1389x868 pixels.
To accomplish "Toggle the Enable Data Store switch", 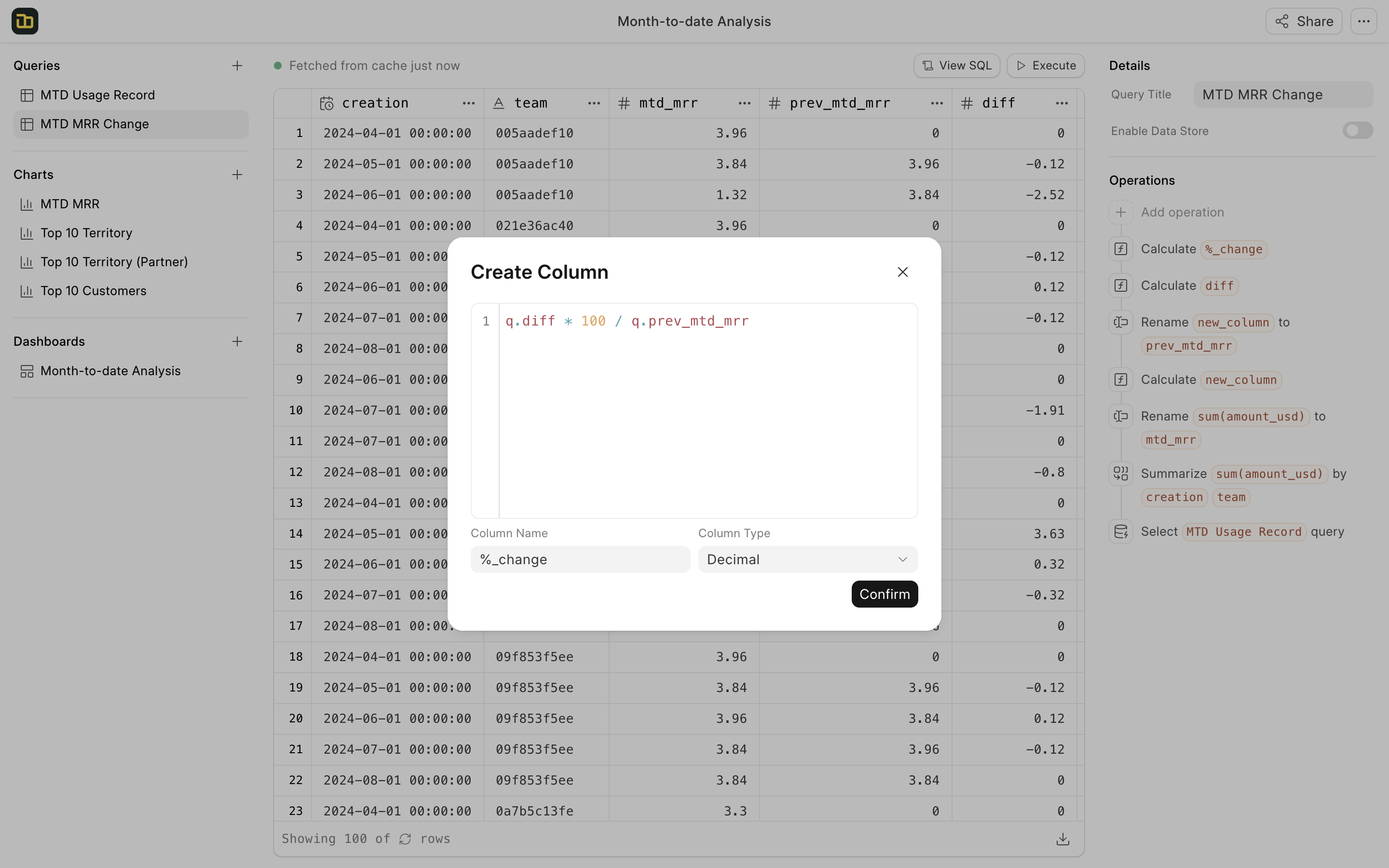I will click(1357, 131).
